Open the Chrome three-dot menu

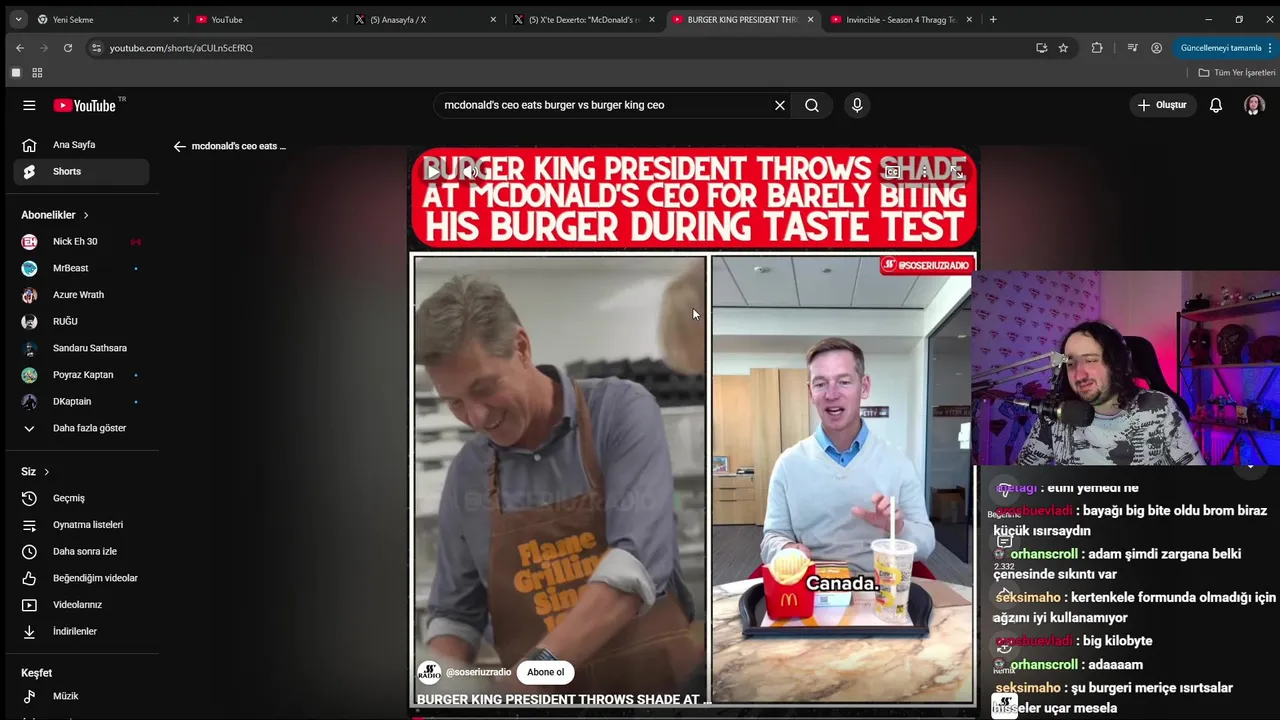(x=1270, y=48)
